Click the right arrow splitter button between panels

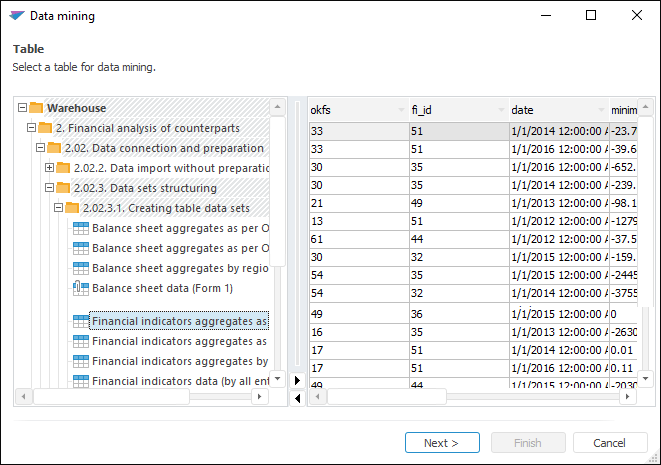pos(297,381)
